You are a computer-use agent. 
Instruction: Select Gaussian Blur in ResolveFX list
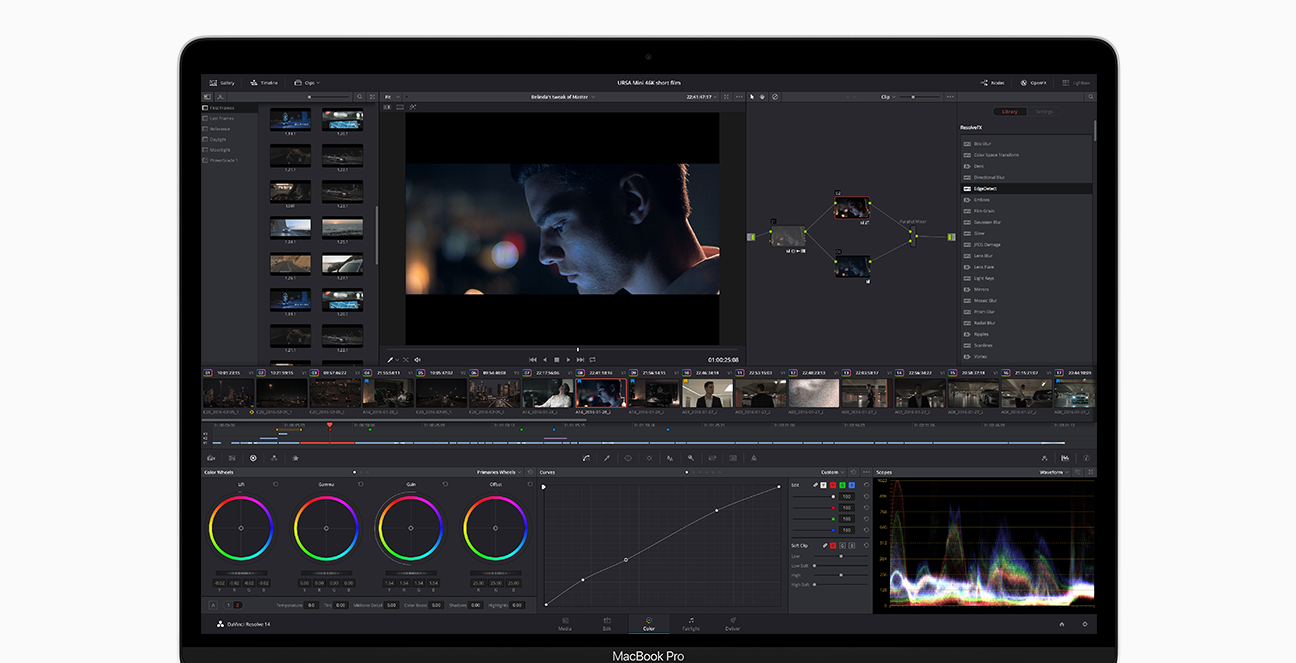point(987,222)
